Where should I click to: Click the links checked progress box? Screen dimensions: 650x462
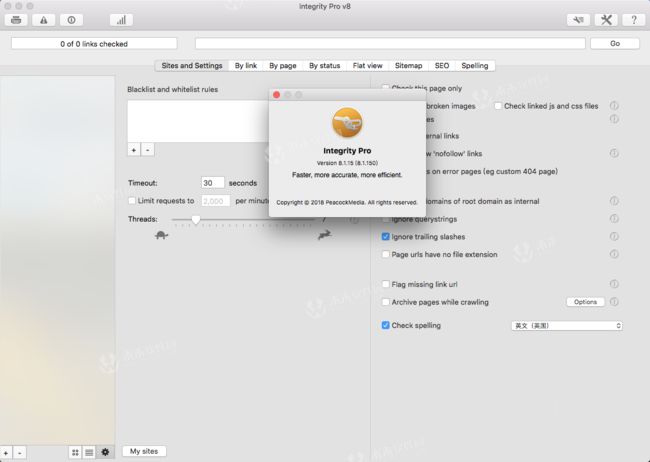pos(94,44)
